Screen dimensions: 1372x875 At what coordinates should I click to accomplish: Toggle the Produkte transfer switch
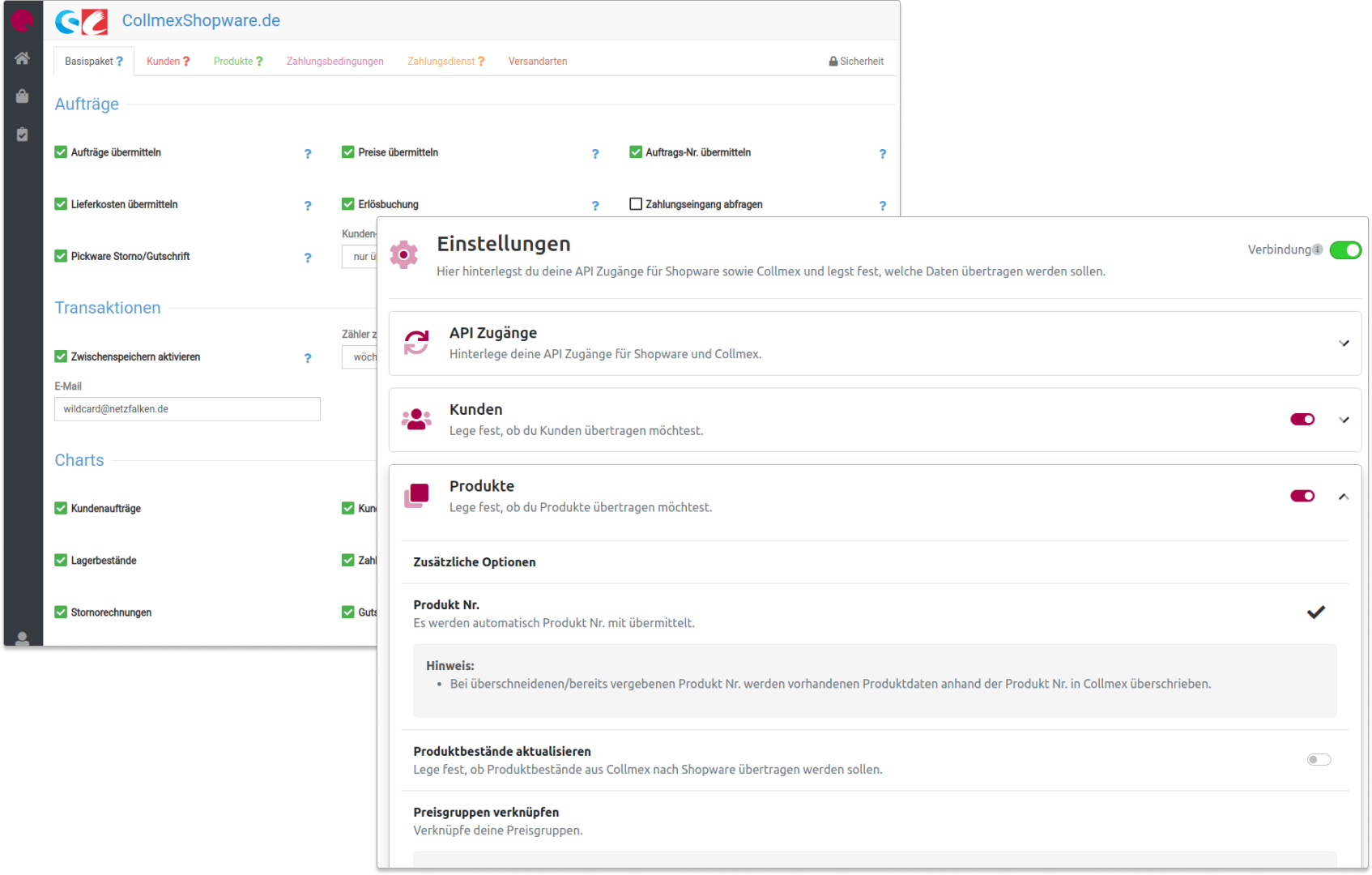click(1302, 496)
